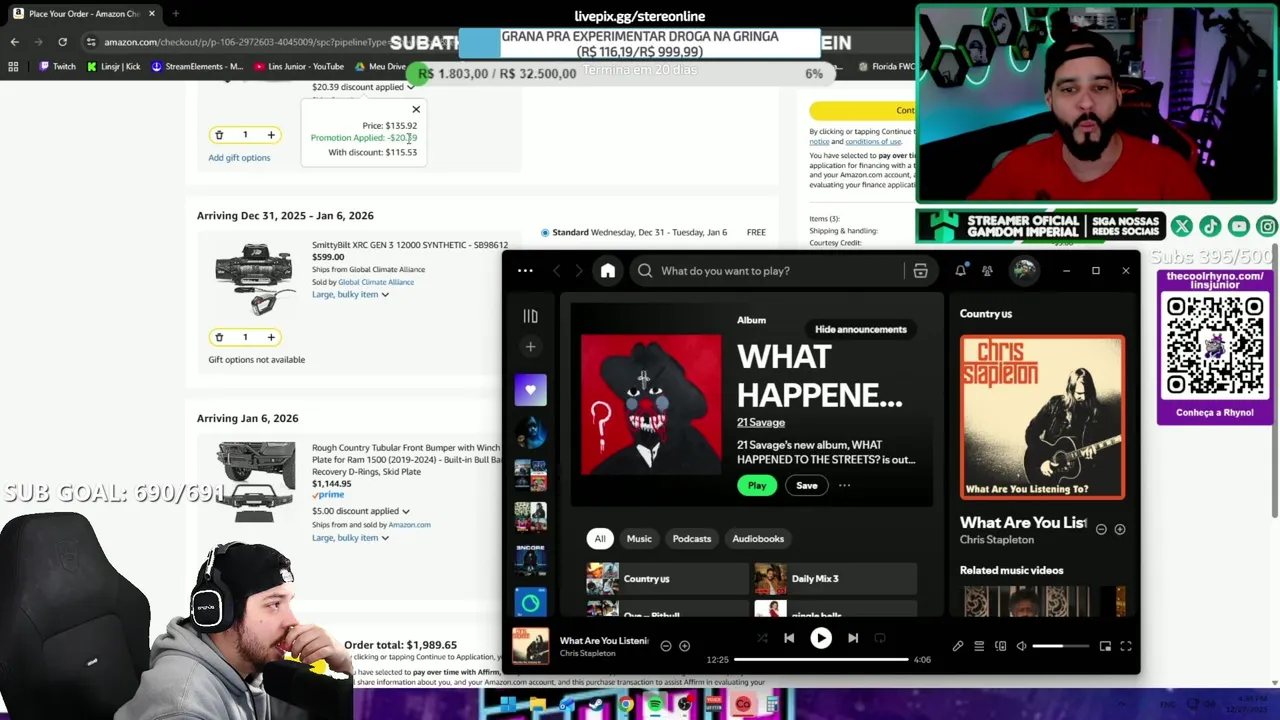Open Spotify notifications bell
Image resolution: width=1280 pixels, height=720 pixels.
pos(960,271)
